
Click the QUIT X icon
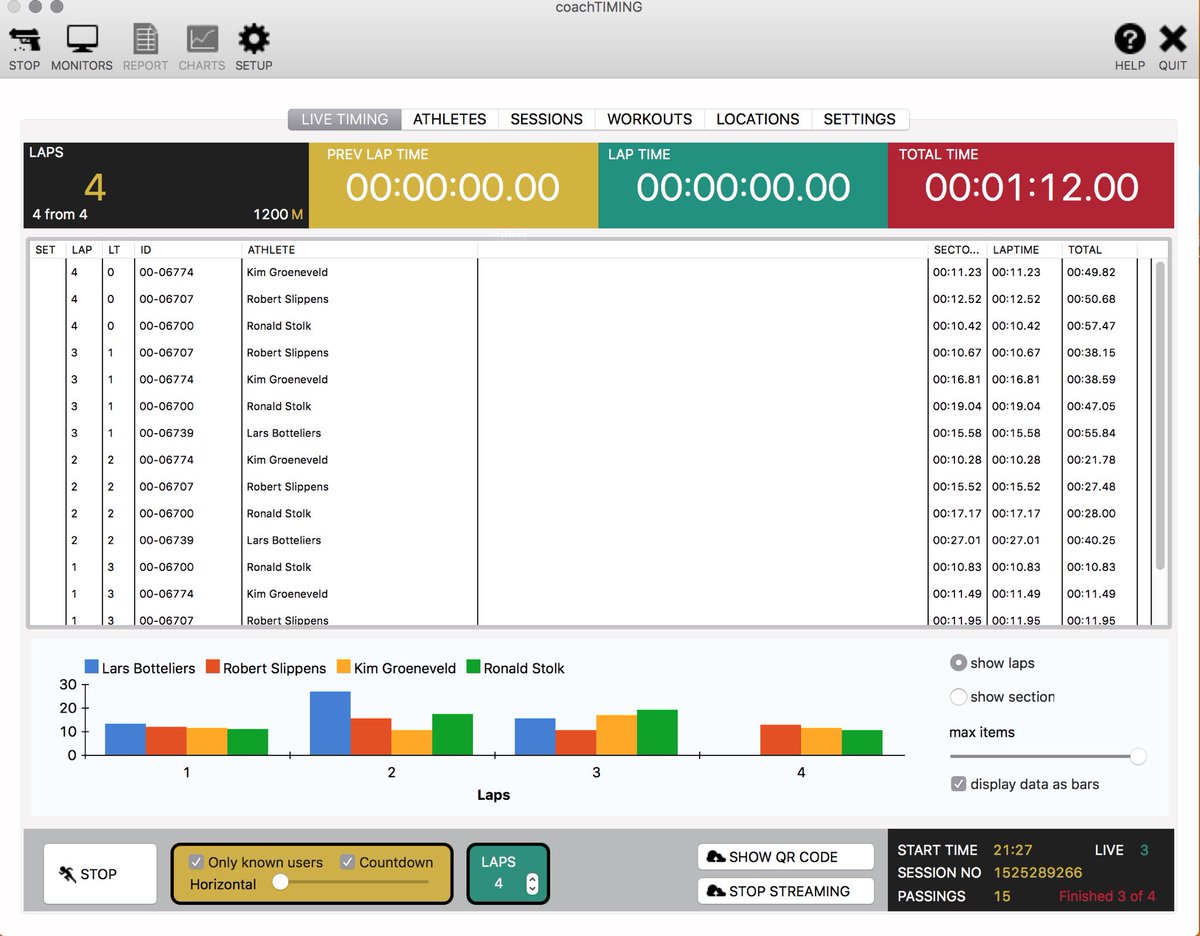(x=1173, y=40)
